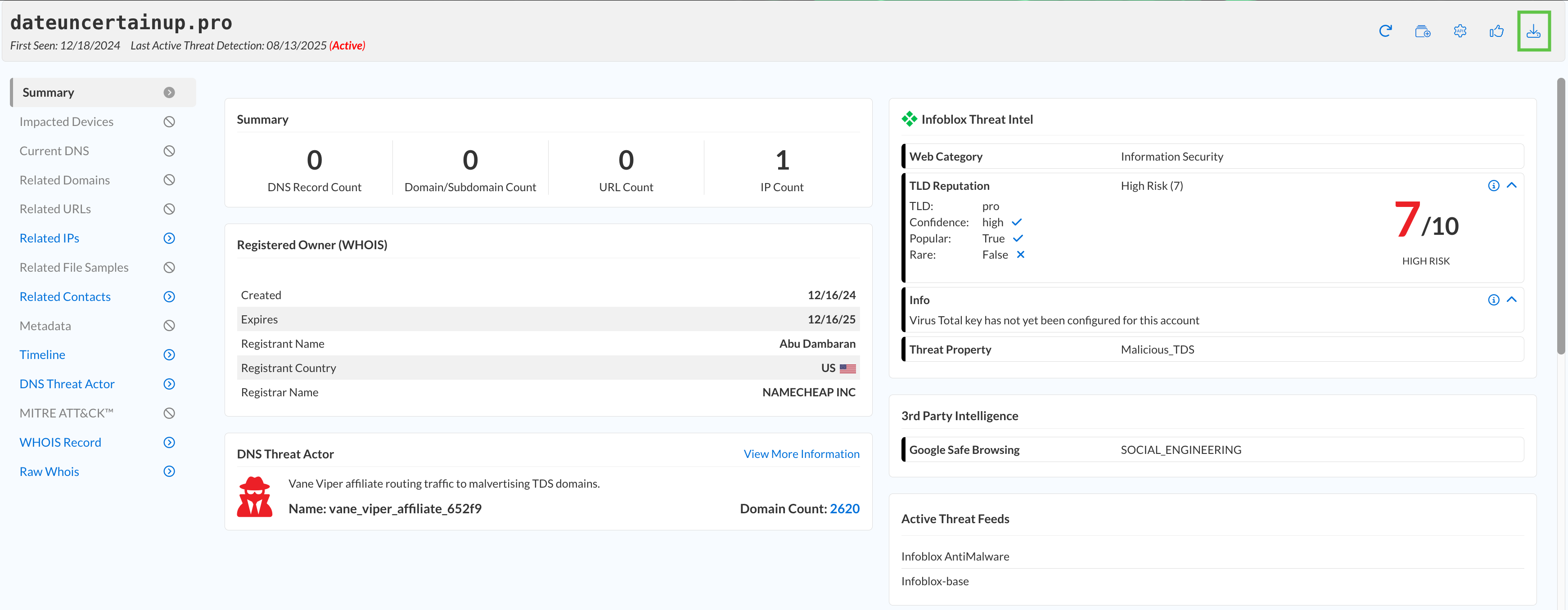Open the DNS Threat Actor sidebar item
Image resolution: width=1568 pixels, height=610 pixels.
pos(67,384)
